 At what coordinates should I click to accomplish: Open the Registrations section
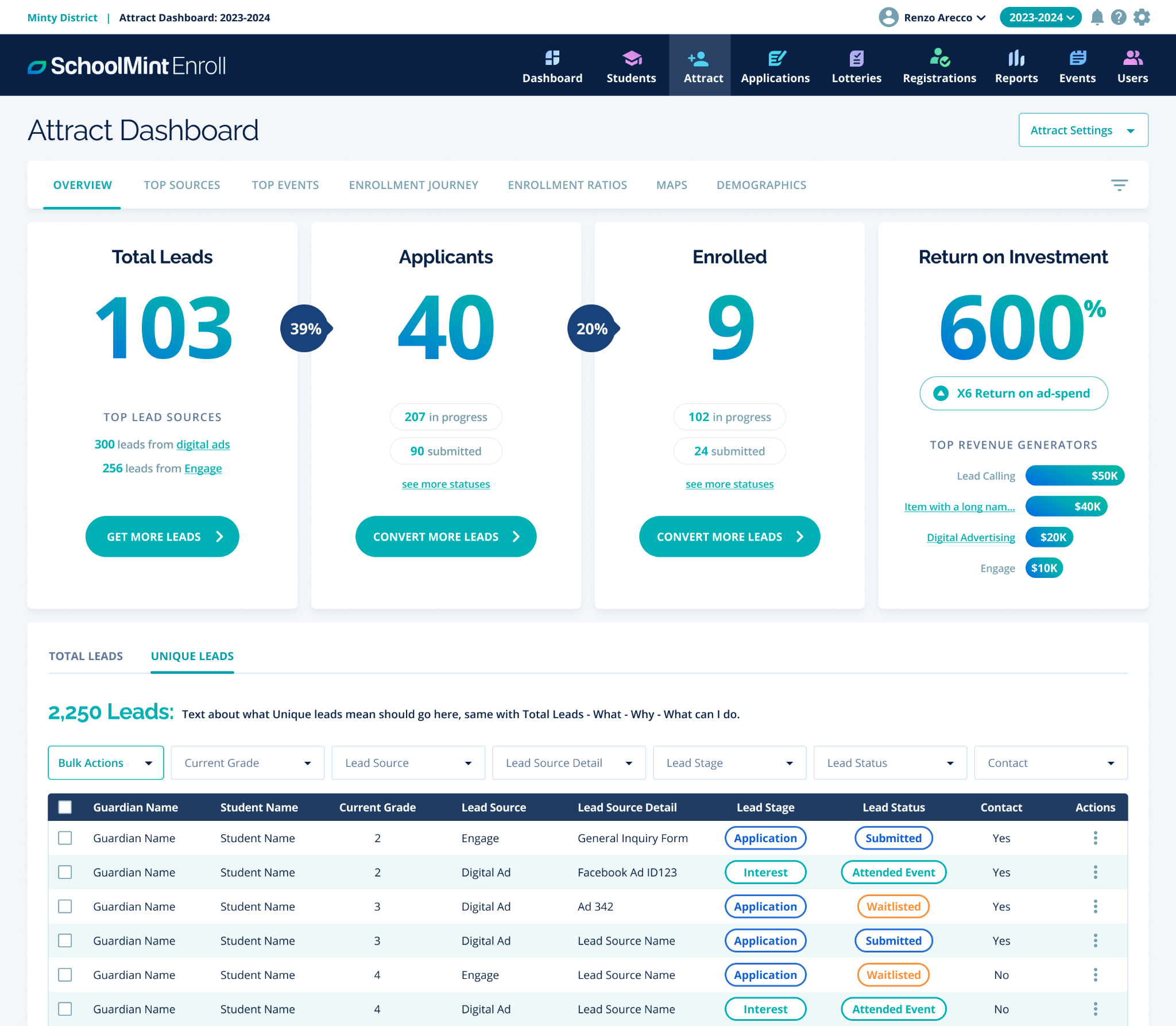(x=938, y=65)
